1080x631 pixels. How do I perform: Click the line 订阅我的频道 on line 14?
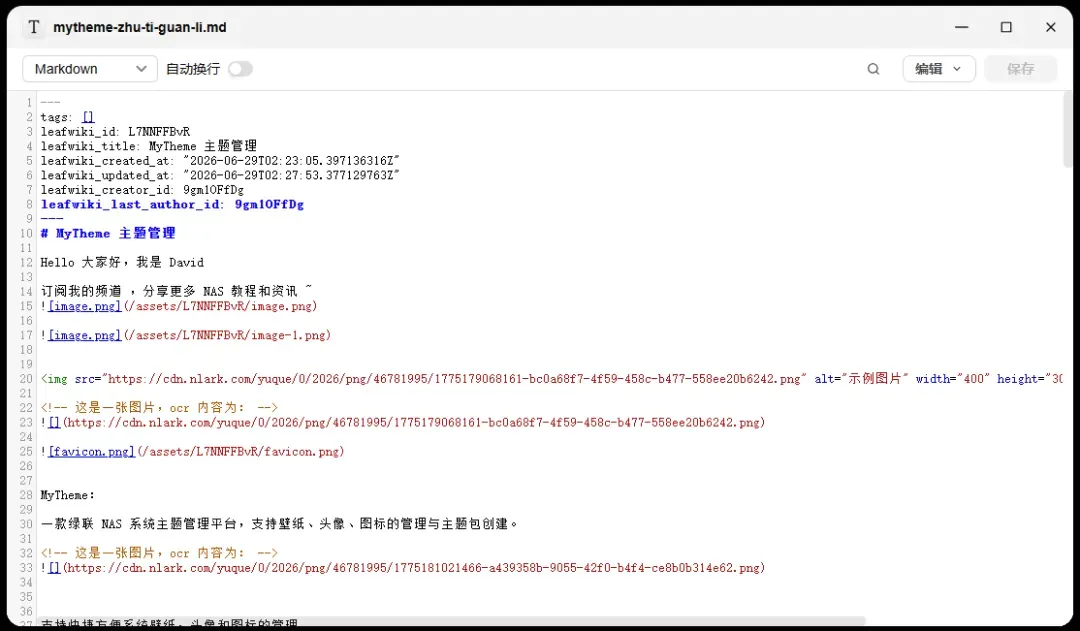click(176, 291)
